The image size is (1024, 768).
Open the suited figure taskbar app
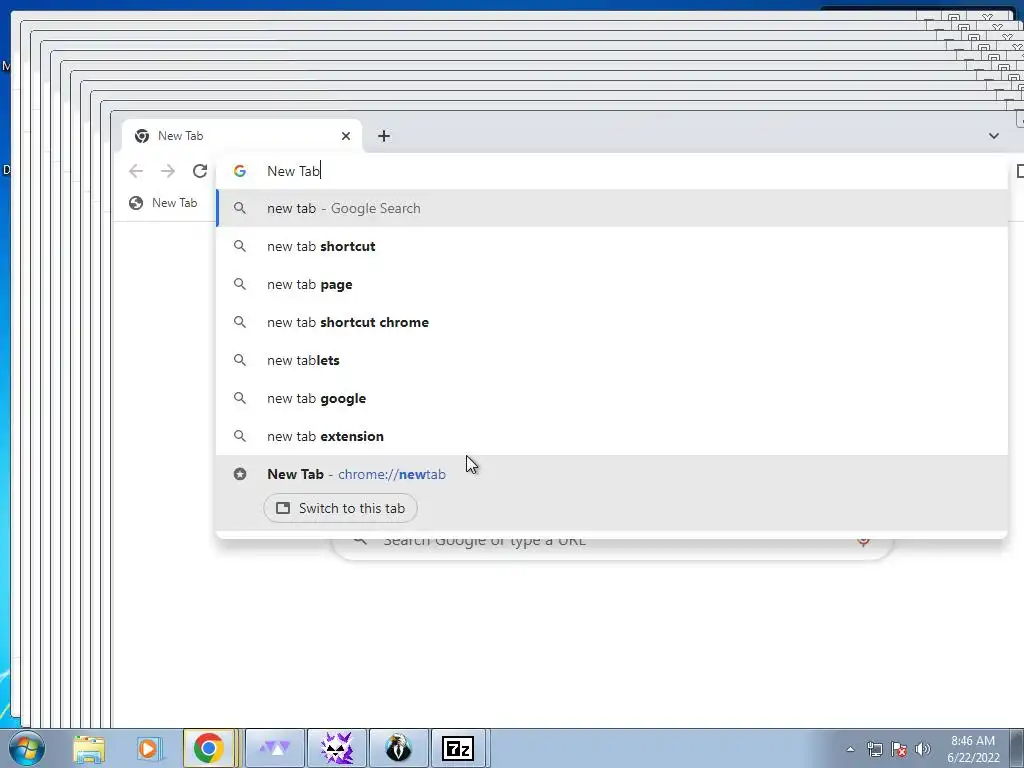tap(398, 748)
